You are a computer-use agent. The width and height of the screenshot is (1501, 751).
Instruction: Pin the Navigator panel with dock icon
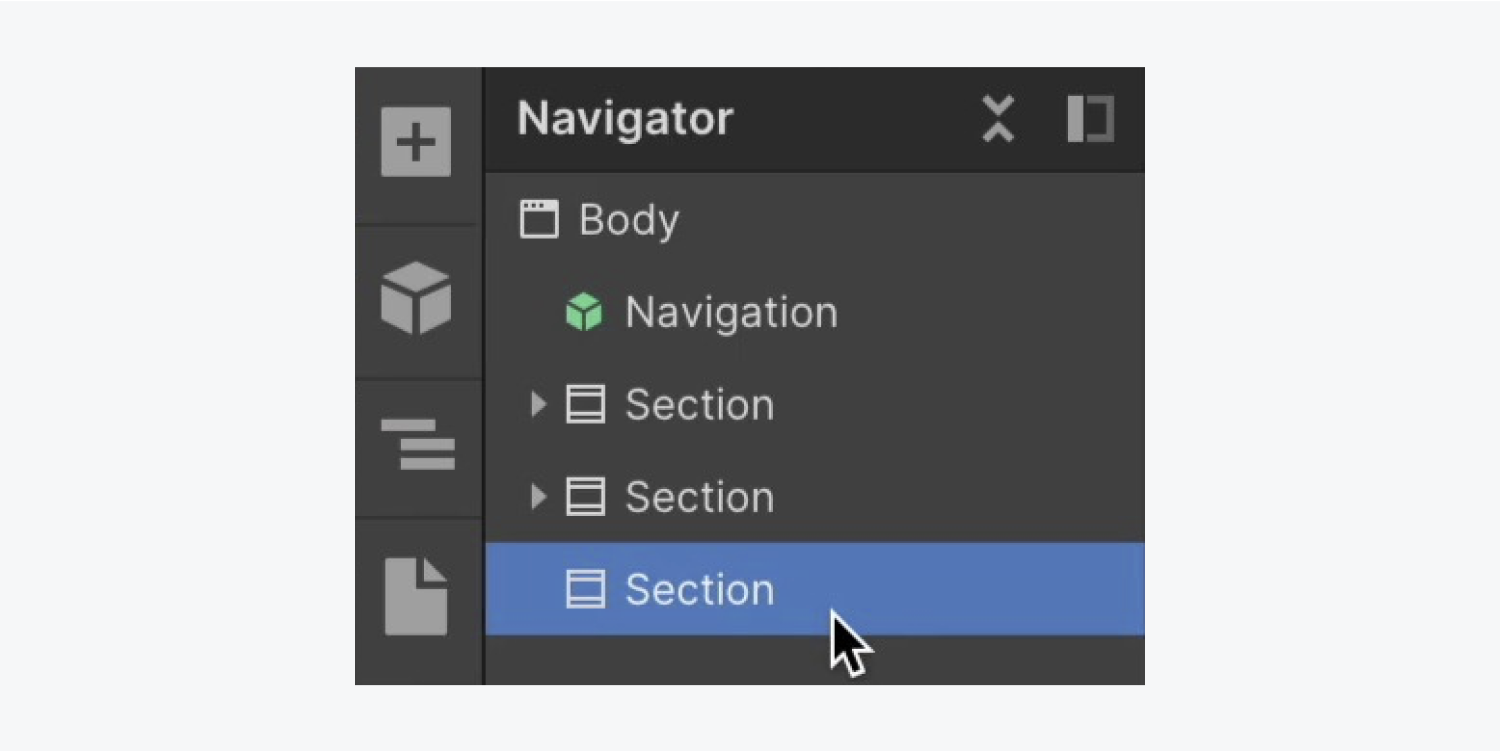point(1091,119)
